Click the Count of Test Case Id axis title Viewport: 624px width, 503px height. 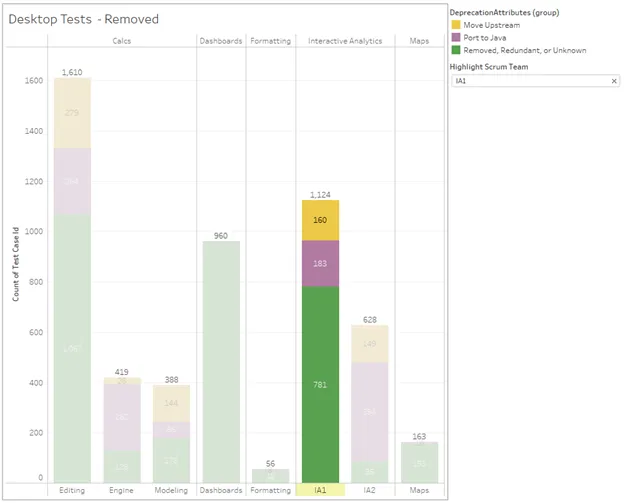(x=16, y=264)
